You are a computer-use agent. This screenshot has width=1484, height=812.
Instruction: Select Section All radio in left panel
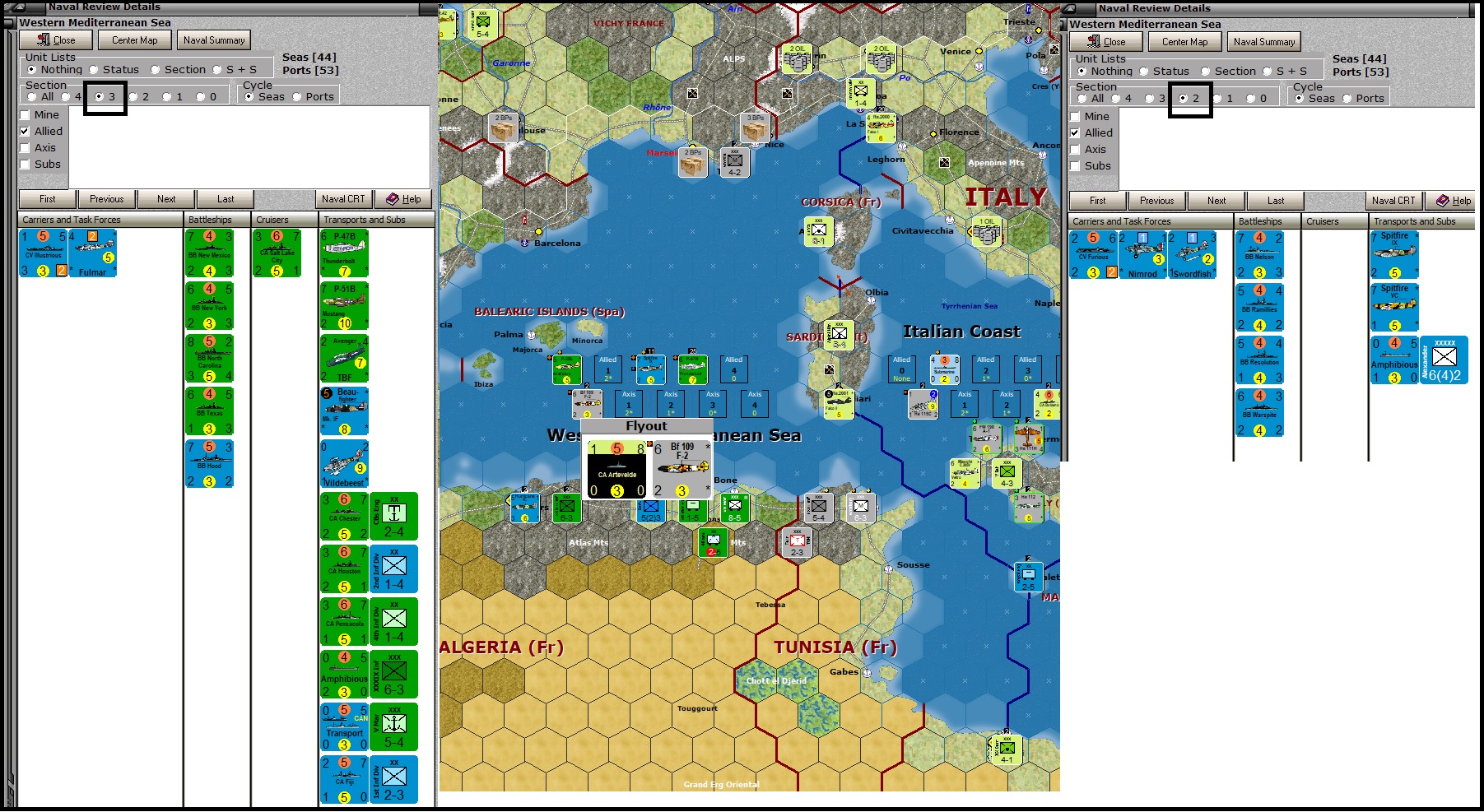point(32,97)
